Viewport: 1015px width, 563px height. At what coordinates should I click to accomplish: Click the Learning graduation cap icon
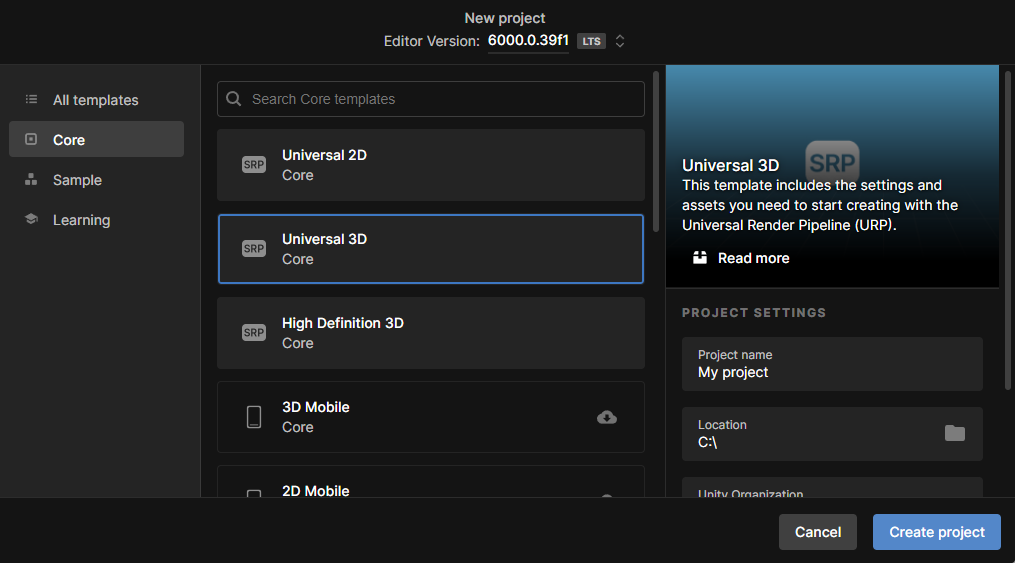tap(31, 219)
